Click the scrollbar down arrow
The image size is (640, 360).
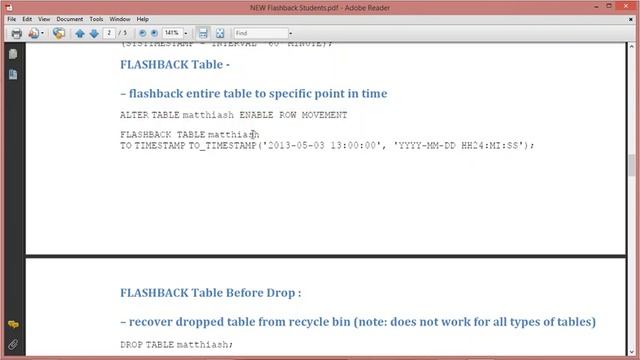[x=632, y=352]
